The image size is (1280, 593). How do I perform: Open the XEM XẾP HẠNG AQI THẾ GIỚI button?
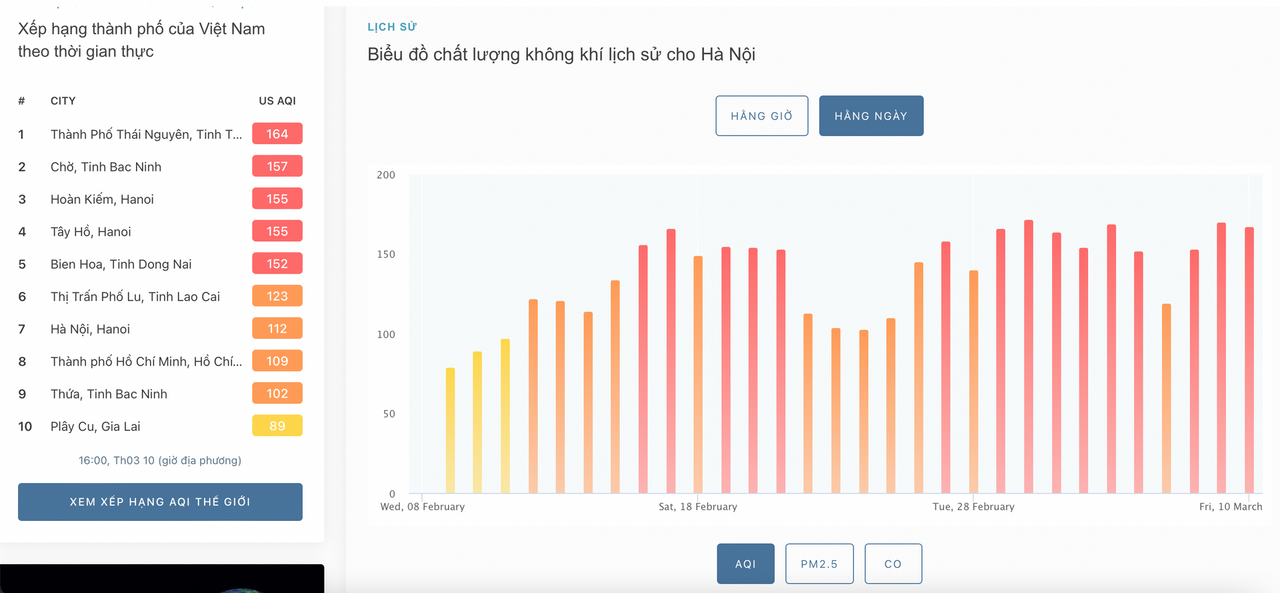160,502
